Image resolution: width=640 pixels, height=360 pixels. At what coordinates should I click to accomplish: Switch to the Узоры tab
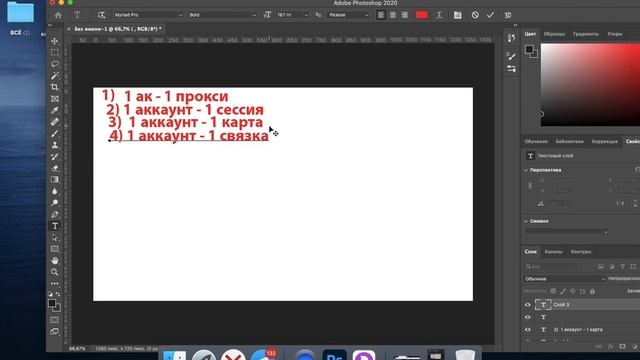(x=615, y=34)
